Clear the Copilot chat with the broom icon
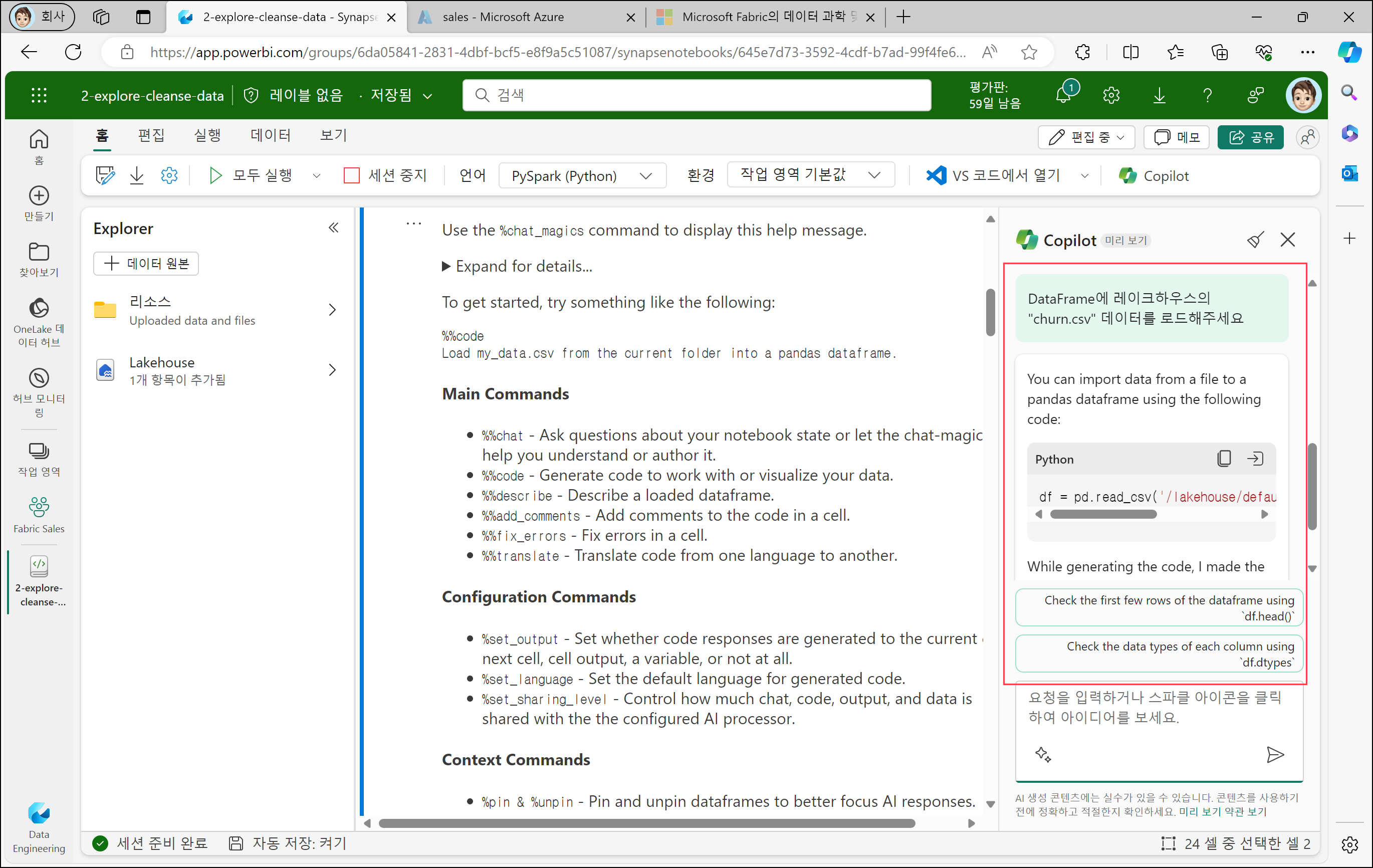1373x868 pixels. point(1255,240)
